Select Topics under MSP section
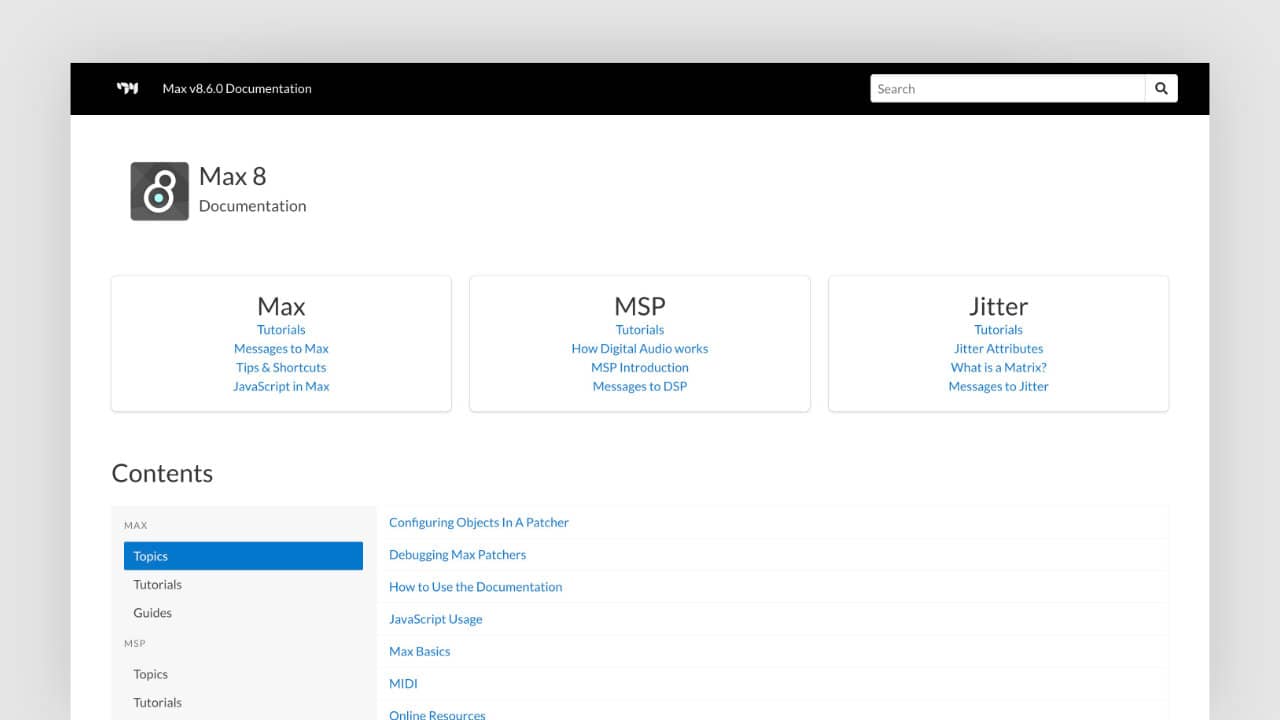The width and height of the screenshot is (1280, 720). [x=243, y=674]
